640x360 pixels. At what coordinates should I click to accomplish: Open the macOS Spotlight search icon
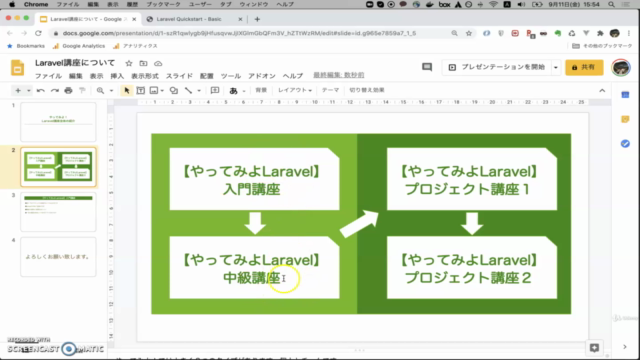tap(611, 4)
